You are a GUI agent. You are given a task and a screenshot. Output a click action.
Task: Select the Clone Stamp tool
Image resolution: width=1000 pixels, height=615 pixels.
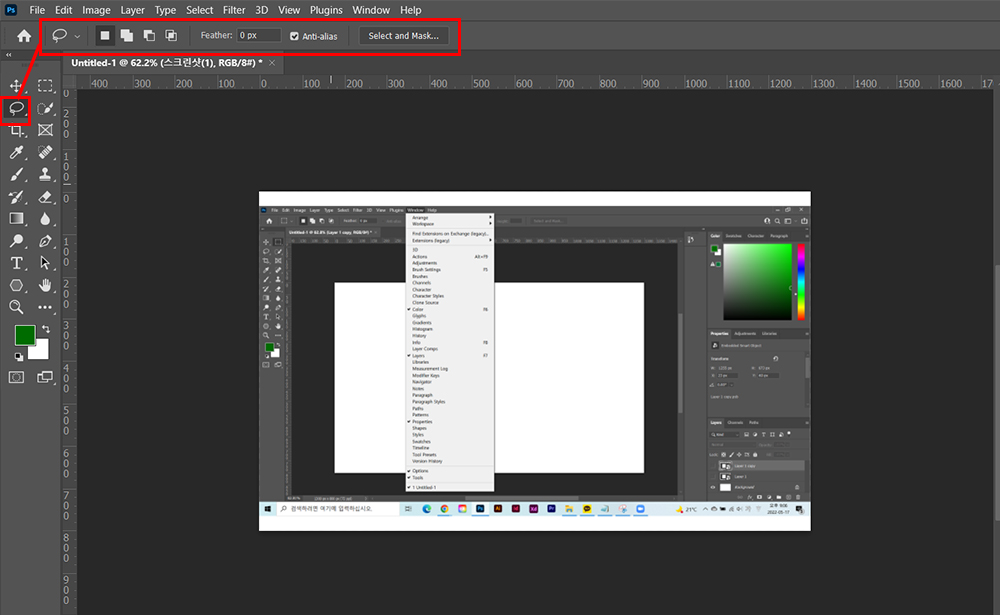[45, 174]
